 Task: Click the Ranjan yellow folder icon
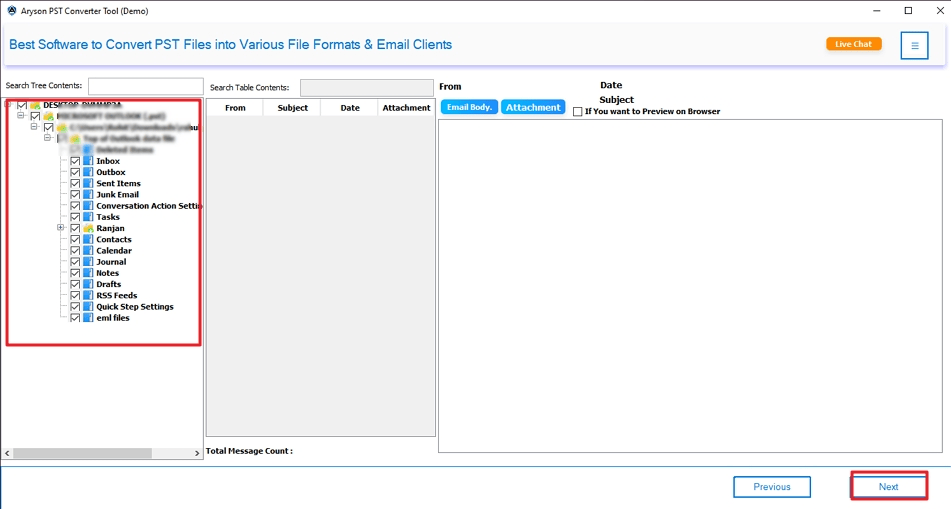point(88,228)
